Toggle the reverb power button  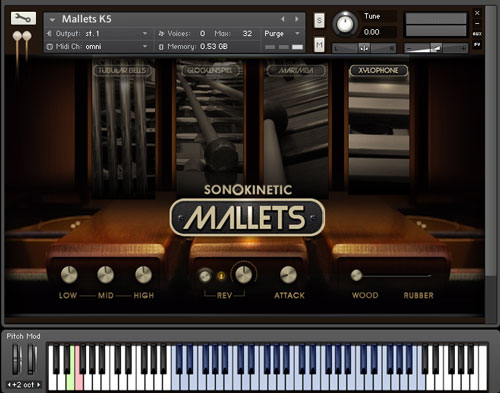[x=221, y=276]
